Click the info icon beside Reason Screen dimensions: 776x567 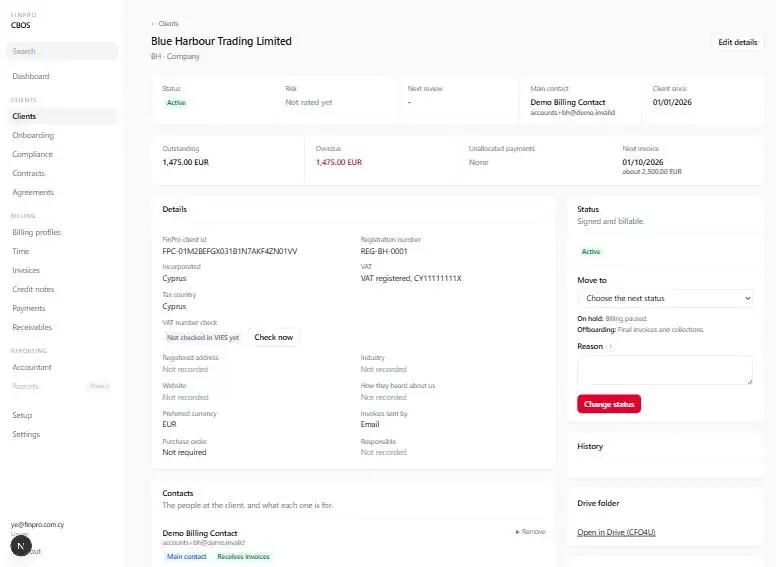(610, 346)
